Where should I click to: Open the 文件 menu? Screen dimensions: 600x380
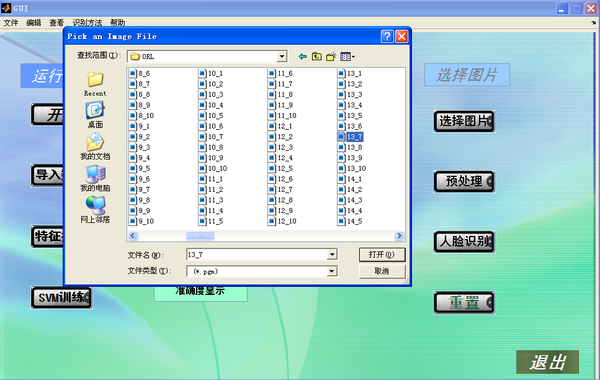click(x=11, y=23)
